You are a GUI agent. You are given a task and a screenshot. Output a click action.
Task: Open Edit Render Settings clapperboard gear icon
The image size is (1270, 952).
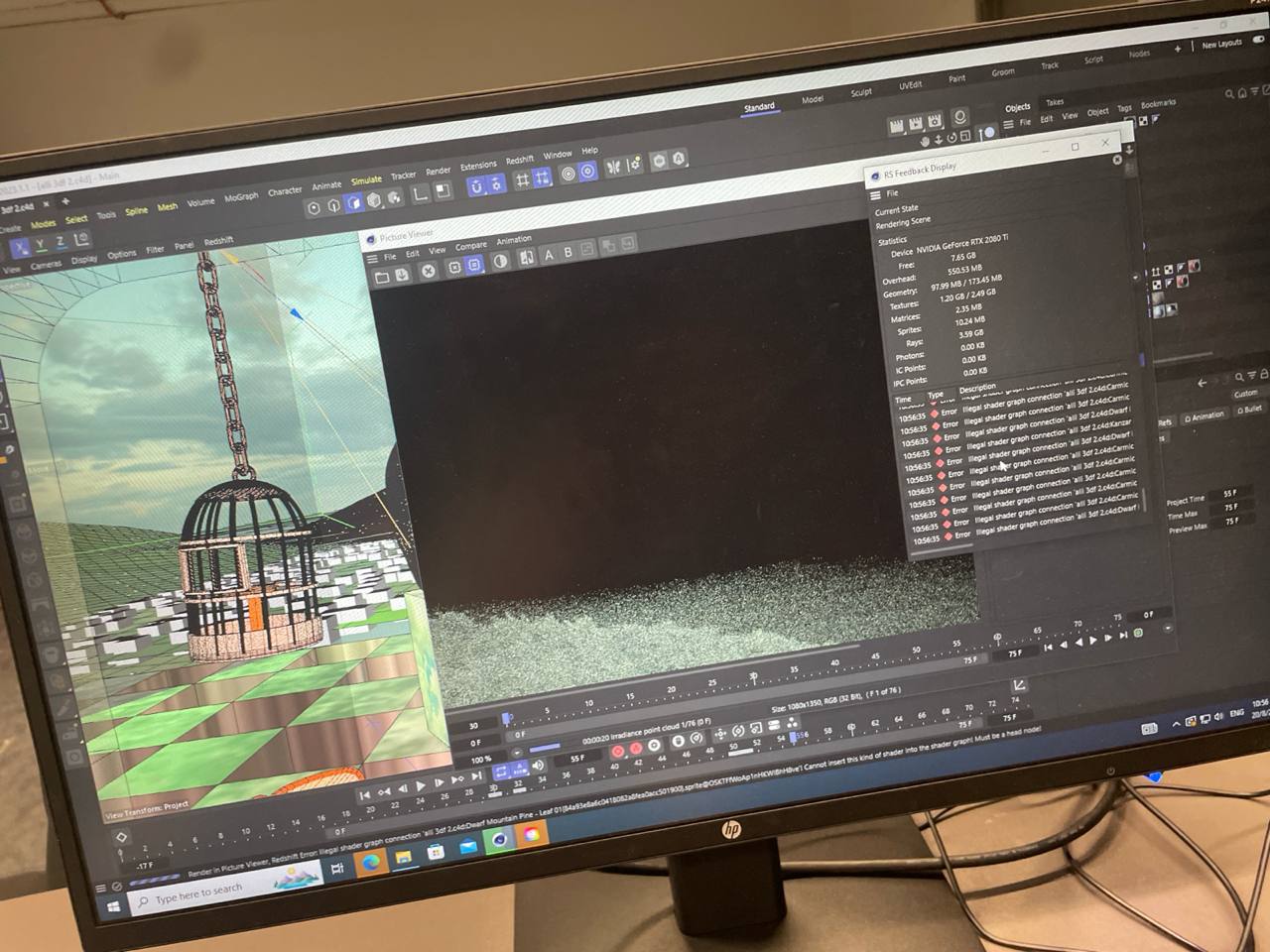(x=935, y=120)
